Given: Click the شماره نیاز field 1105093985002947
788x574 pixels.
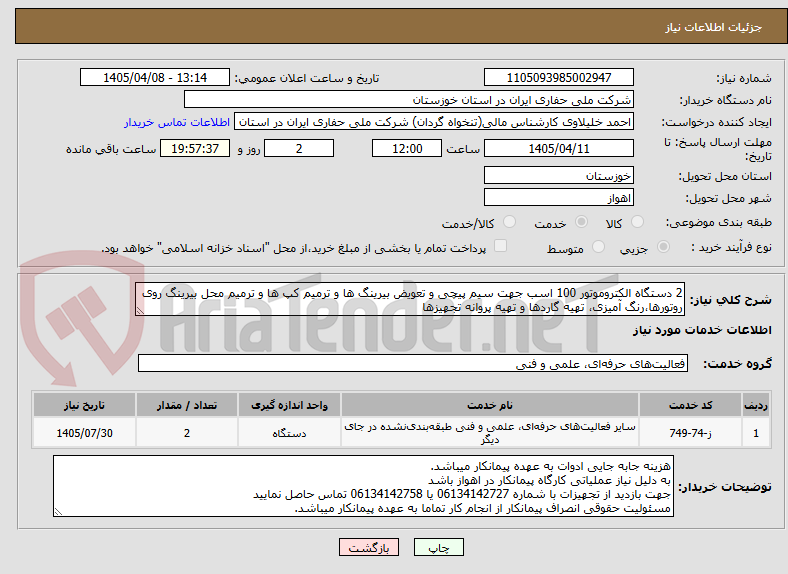Looking at the screenshot, I should click(559, 77).
